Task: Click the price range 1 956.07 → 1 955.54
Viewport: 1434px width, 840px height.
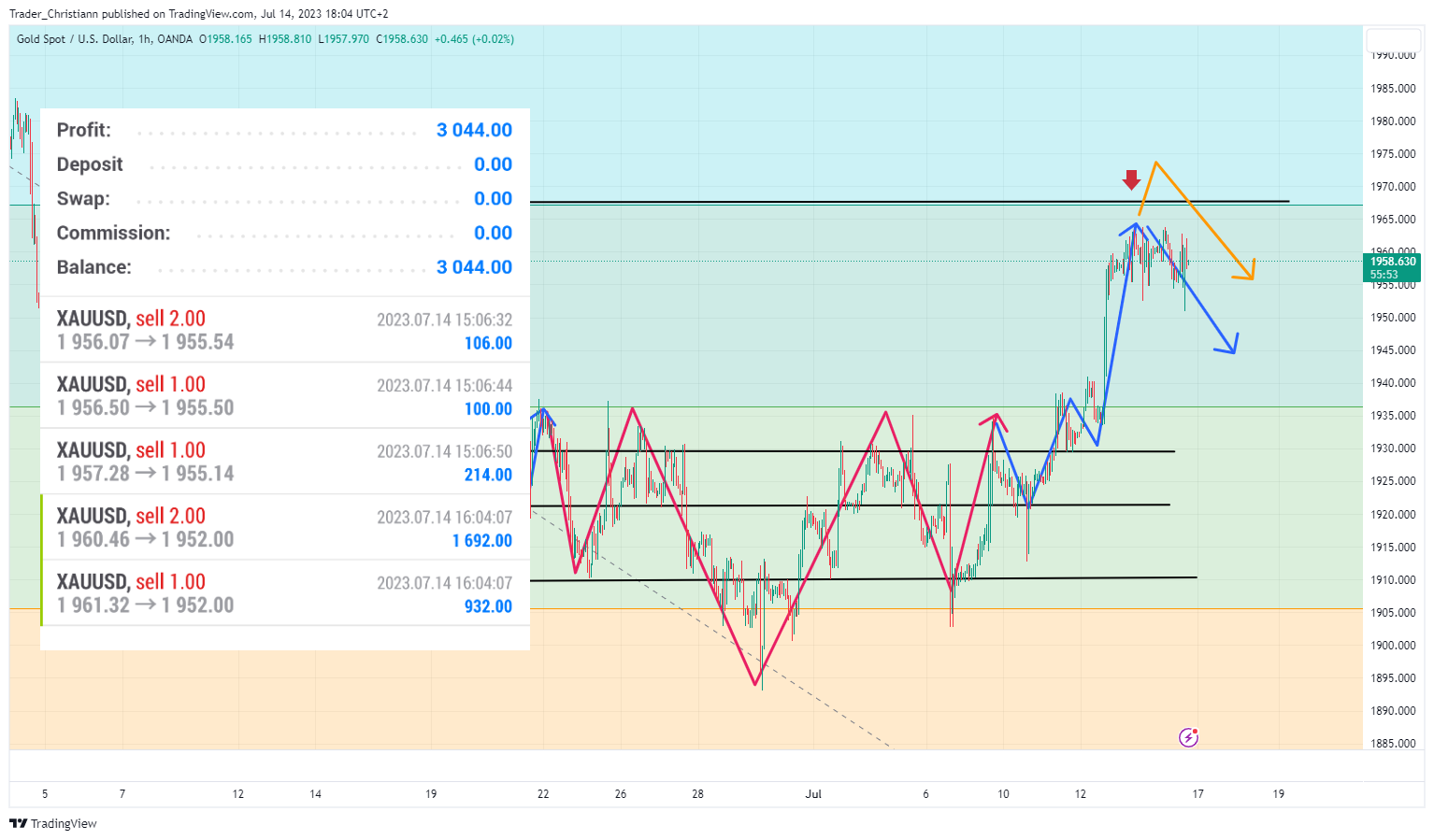Action: tap(146, 342)
